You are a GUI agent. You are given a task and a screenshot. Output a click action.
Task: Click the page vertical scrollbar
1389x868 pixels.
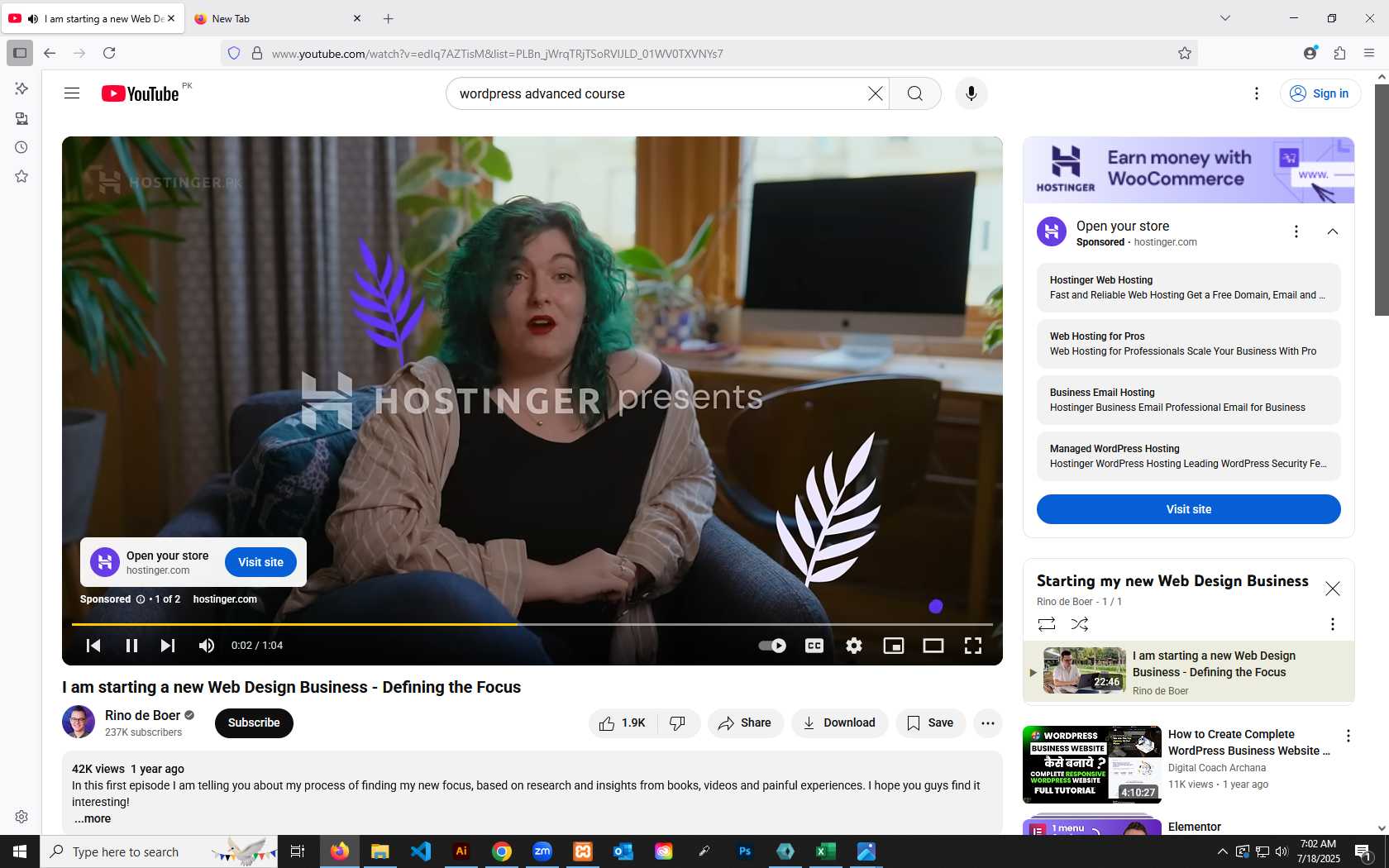pyautogui.click(x=1382, y=198)
